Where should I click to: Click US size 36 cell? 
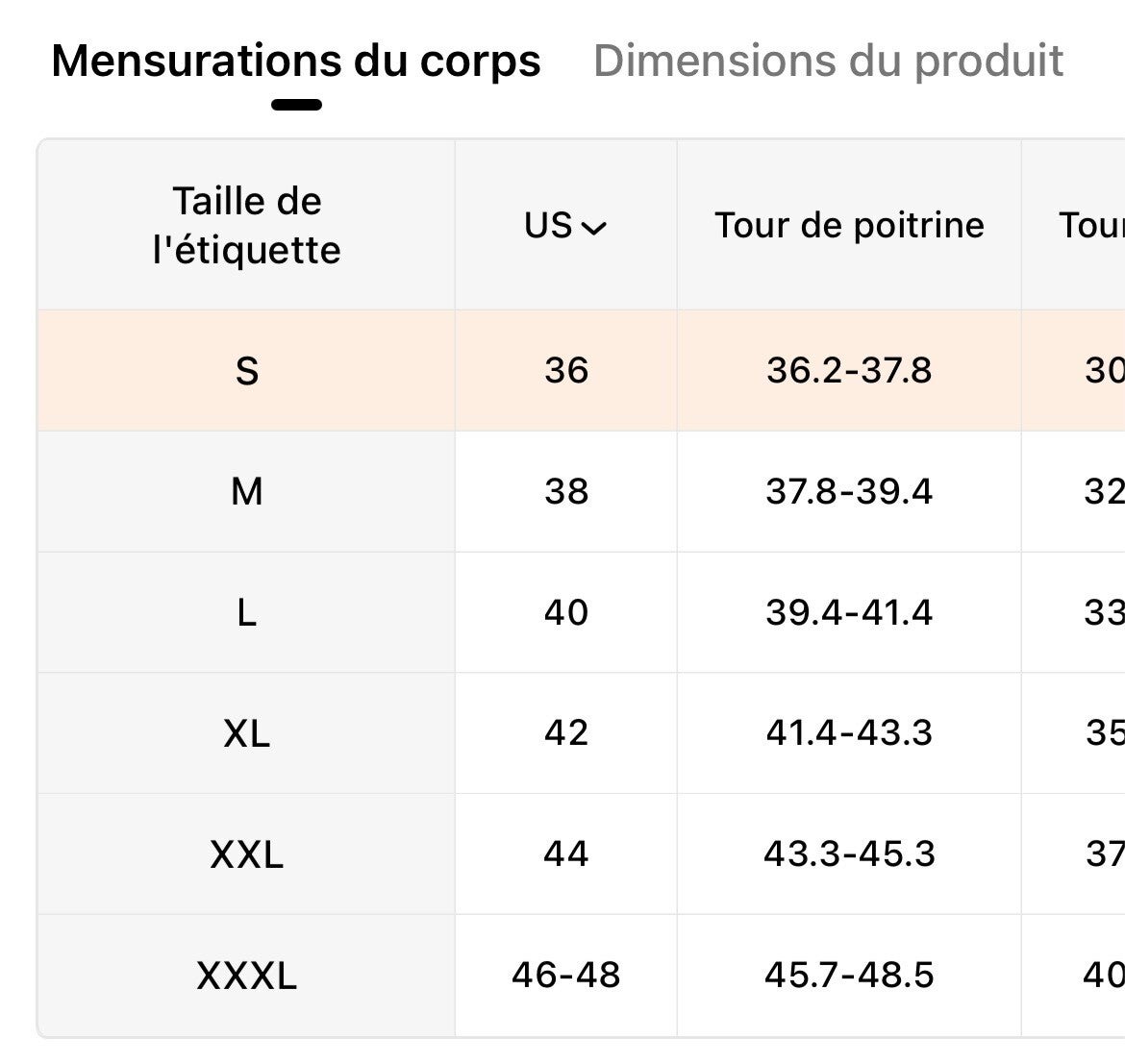[x=565, y=371]
